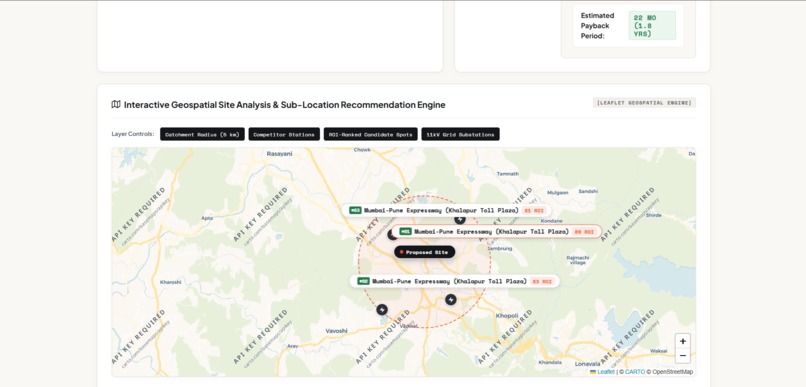
Task: Click the Khopoli place label on the map
Action: [506, 316]
